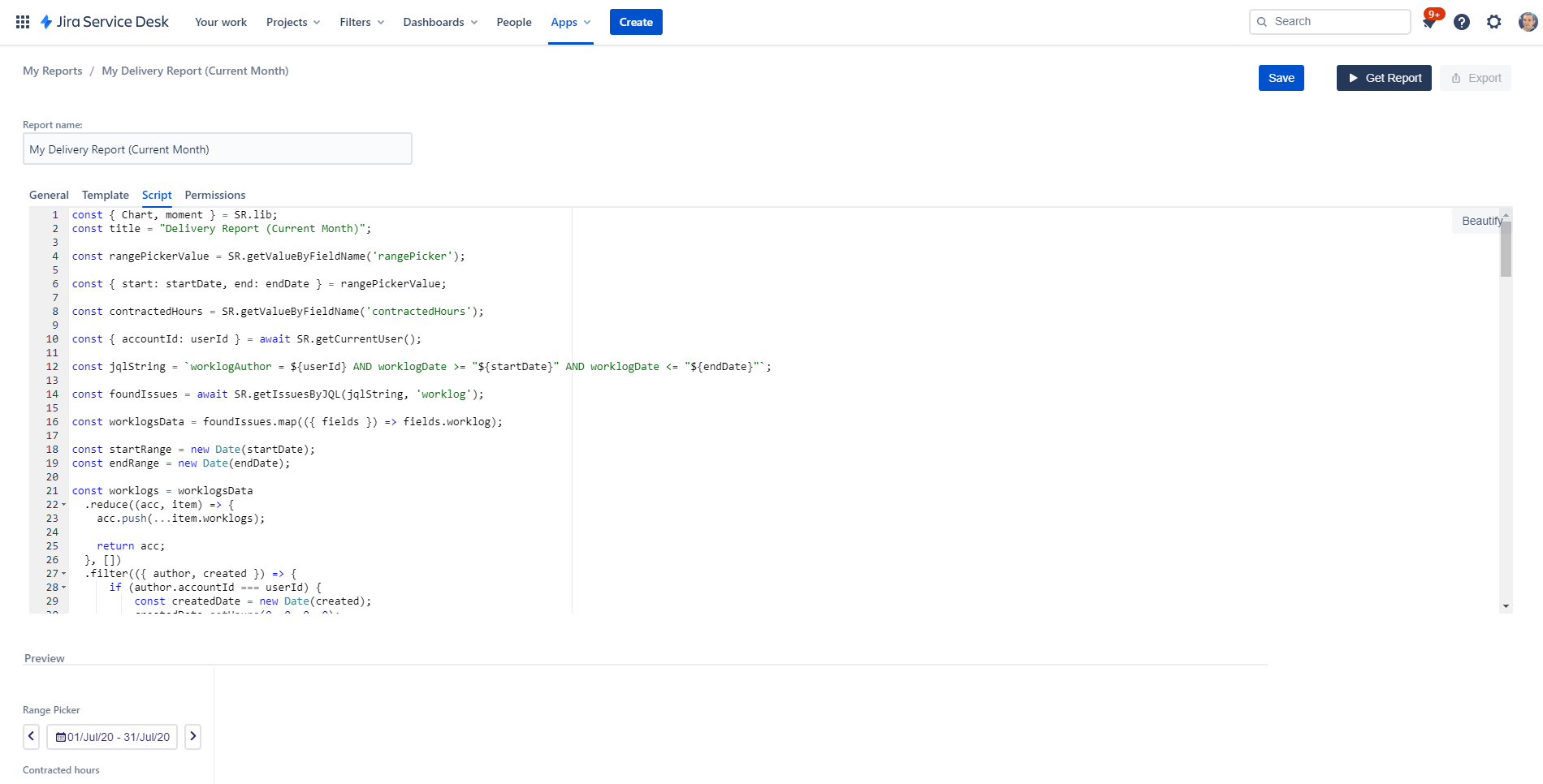Collapse code fold at line 22
Viewport: 1543px width, 784px height.
[64, 505]
